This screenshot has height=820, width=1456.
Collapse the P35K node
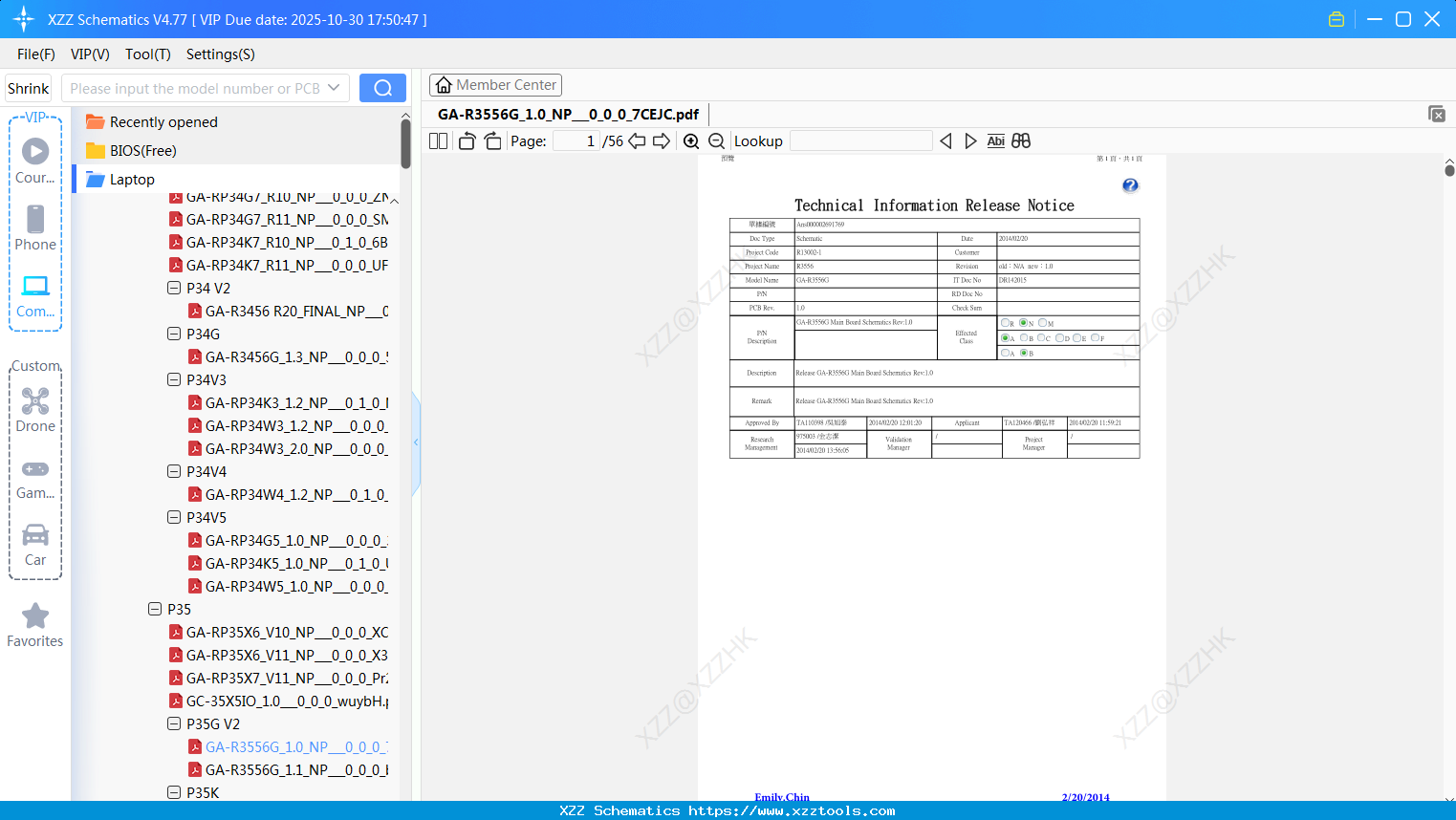click(174, 792)
